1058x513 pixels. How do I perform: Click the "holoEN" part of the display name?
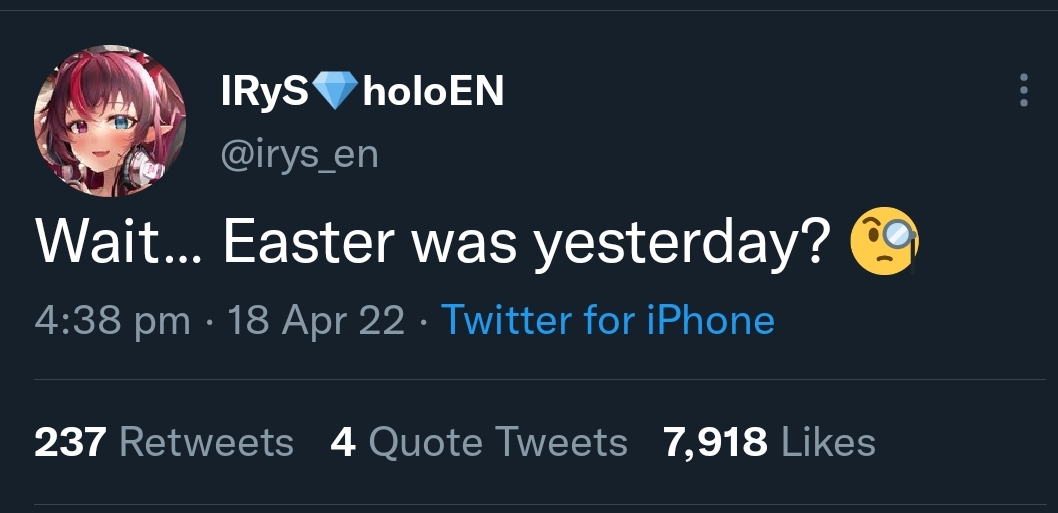(433, 93)
